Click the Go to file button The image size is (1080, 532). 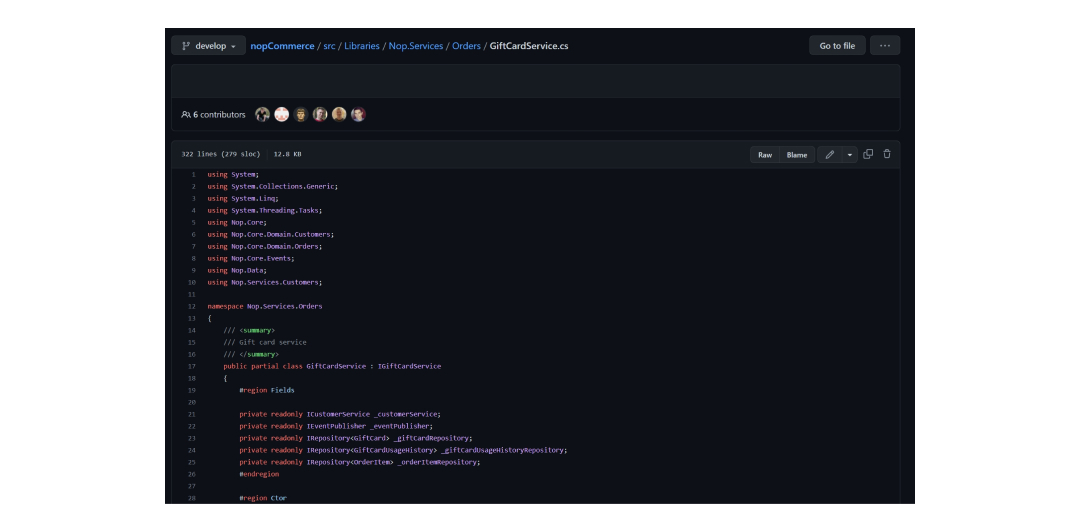pyautogui.click(x=837, y=45)
